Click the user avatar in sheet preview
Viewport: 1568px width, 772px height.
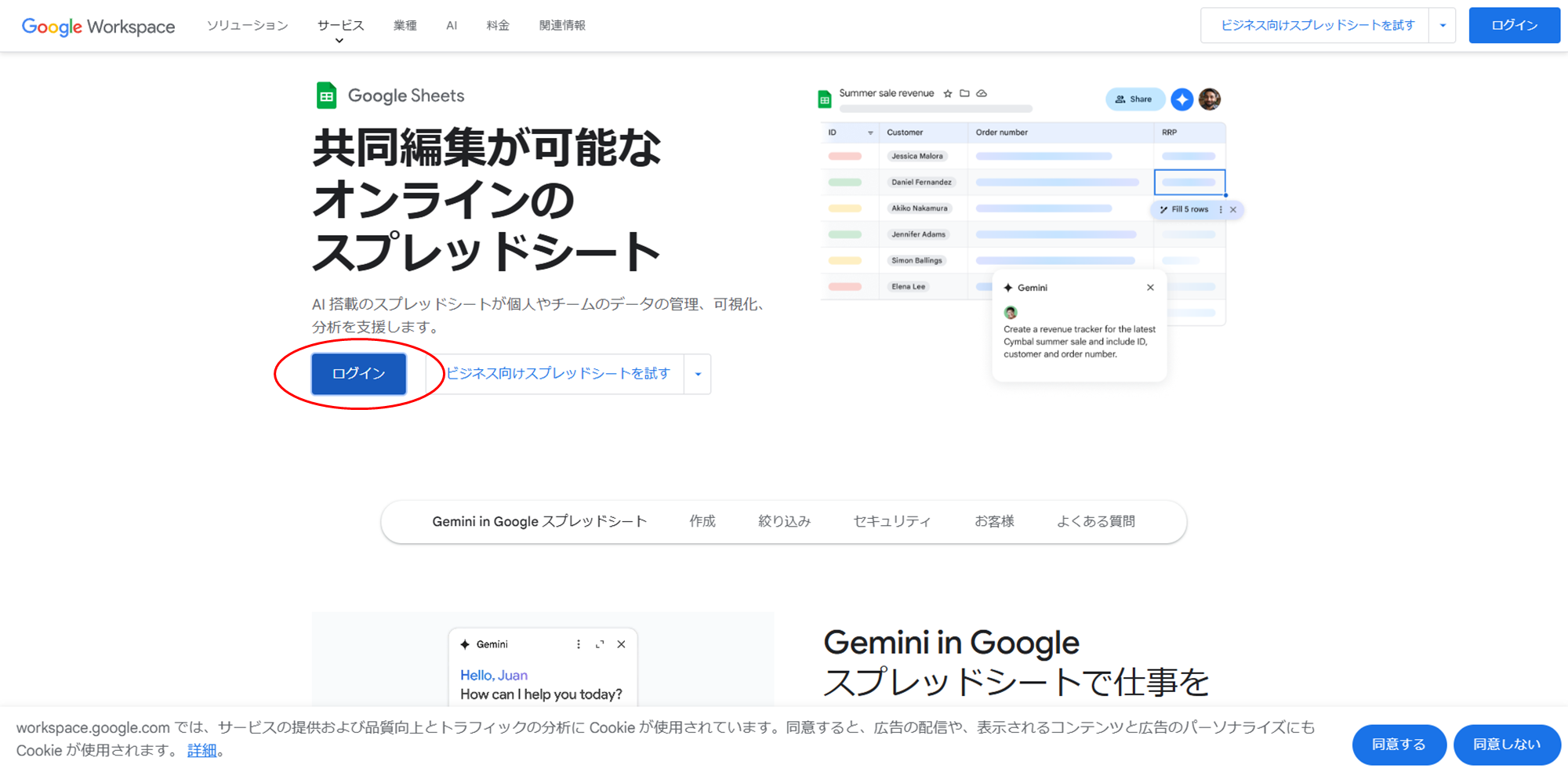click(1210, 100)
